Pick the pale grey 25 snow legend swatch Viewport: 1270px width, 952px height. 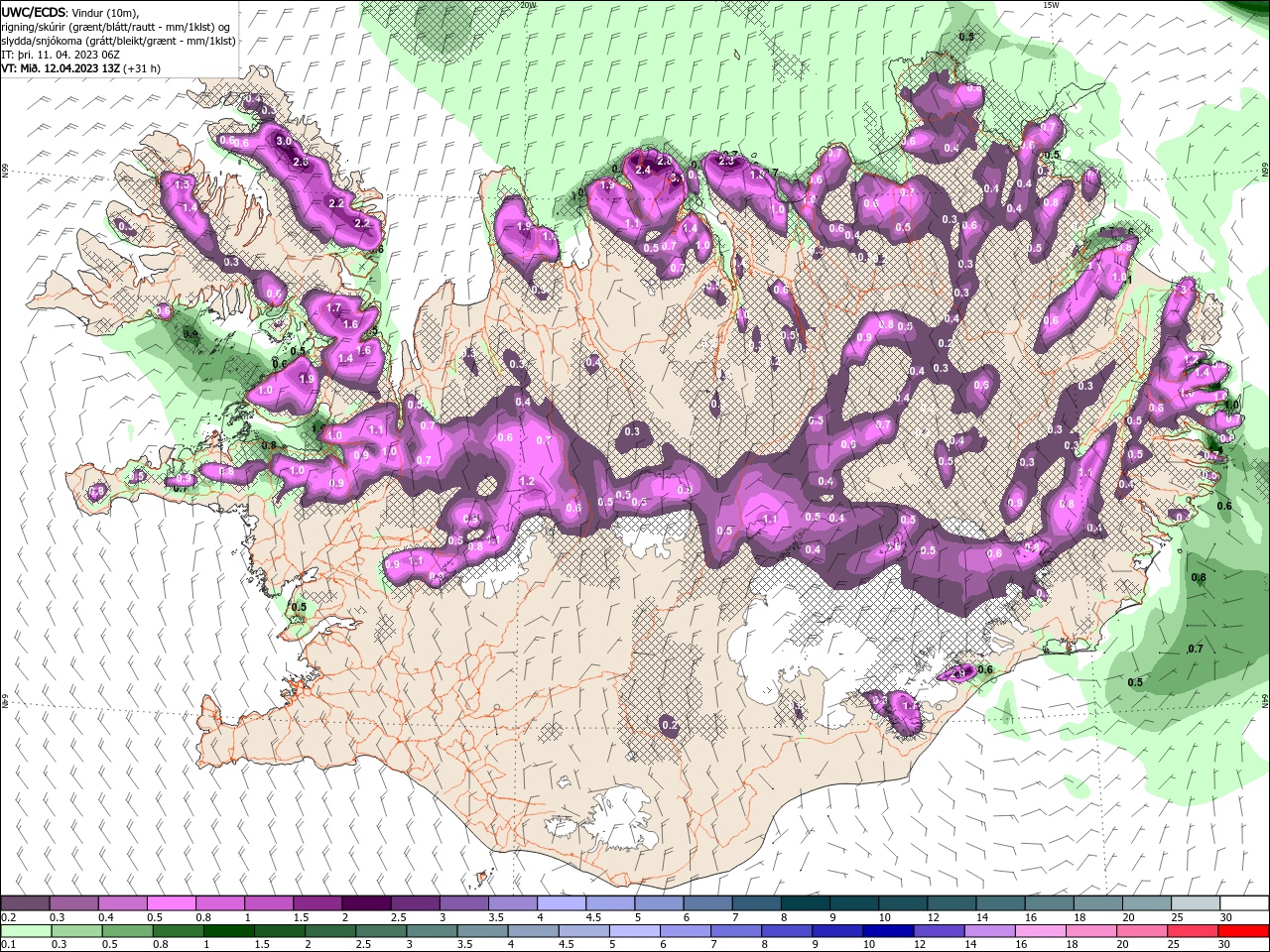1196,903
